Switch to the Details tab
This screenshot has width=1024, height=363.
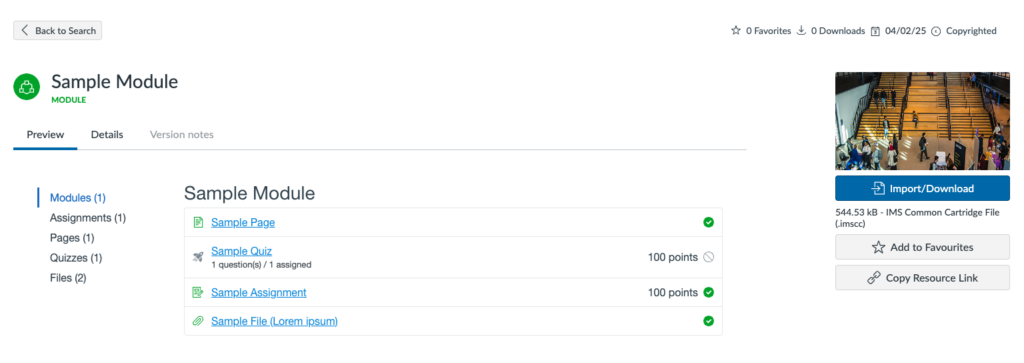107,134
